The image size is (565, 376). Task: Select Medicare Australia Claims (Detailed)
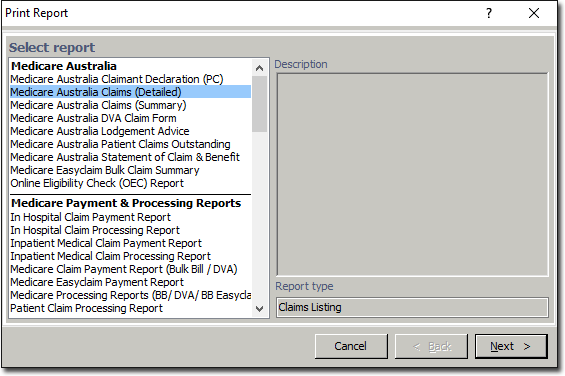pos(130,92)
